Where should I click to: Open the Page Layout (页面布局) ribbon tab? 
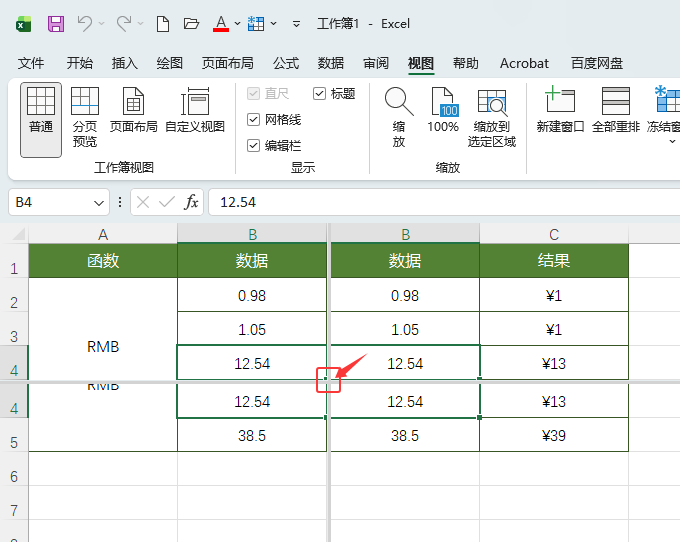228,63
